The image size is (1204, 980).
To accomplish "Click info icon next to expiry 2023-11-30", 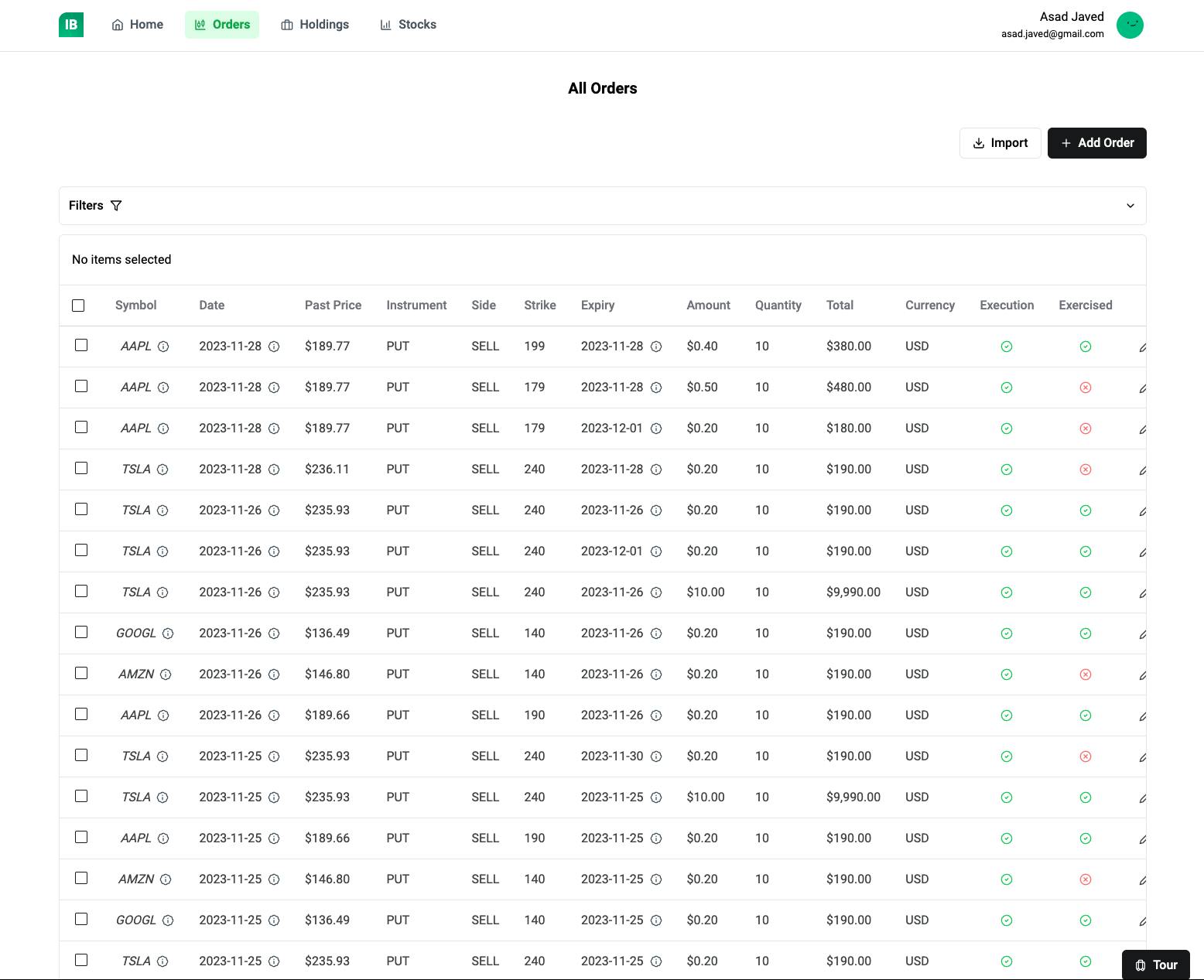I will [656, 756].
